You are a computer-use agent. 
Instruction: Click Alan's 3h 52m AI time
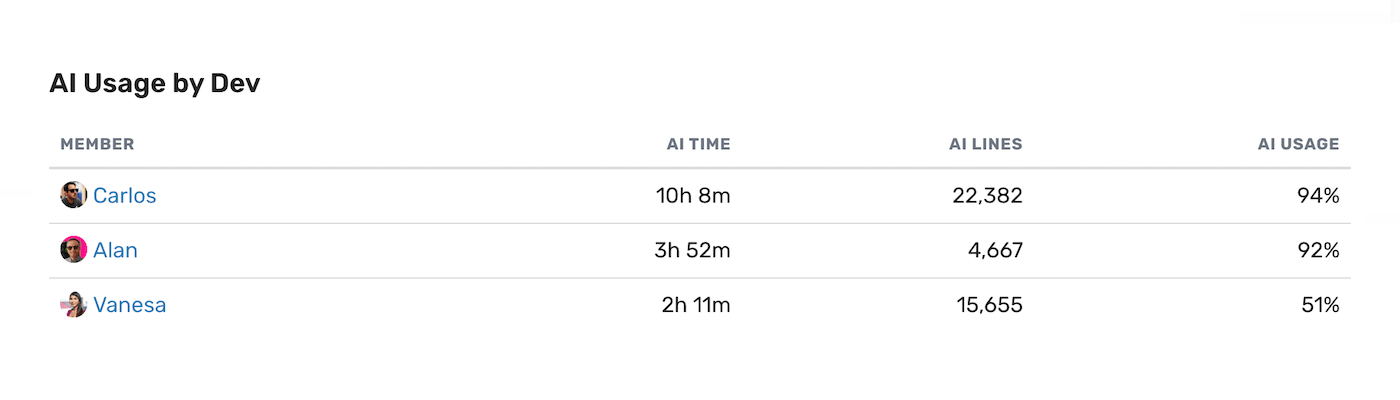[693, 250]
